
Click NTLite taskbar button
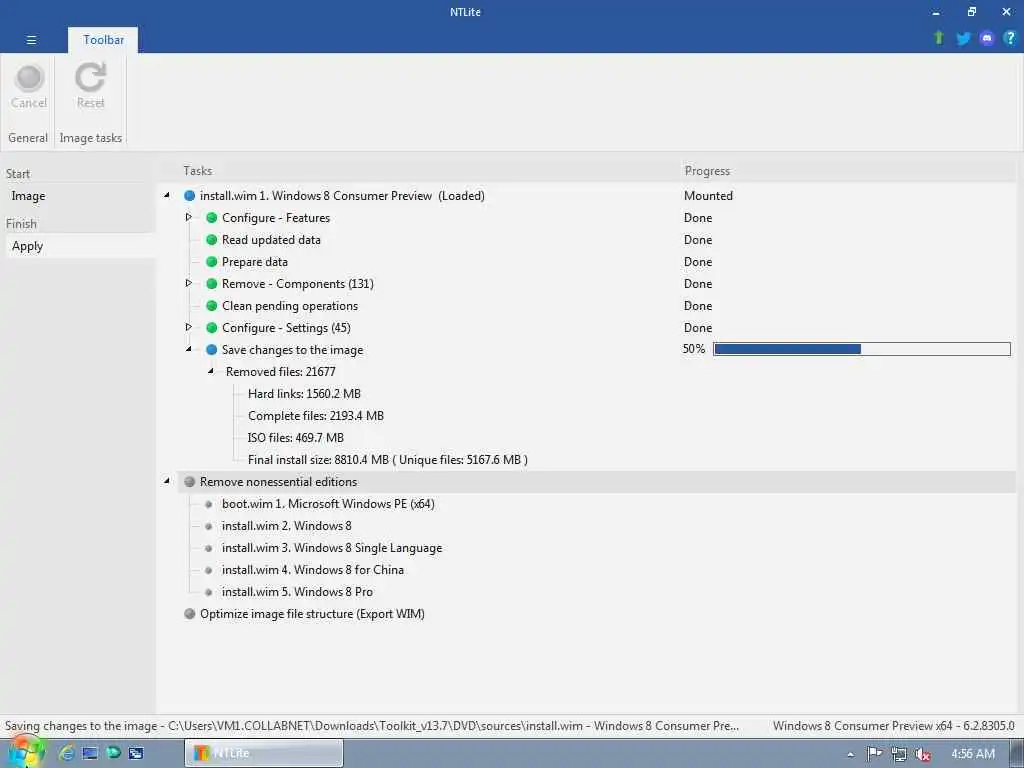[264, 753]
